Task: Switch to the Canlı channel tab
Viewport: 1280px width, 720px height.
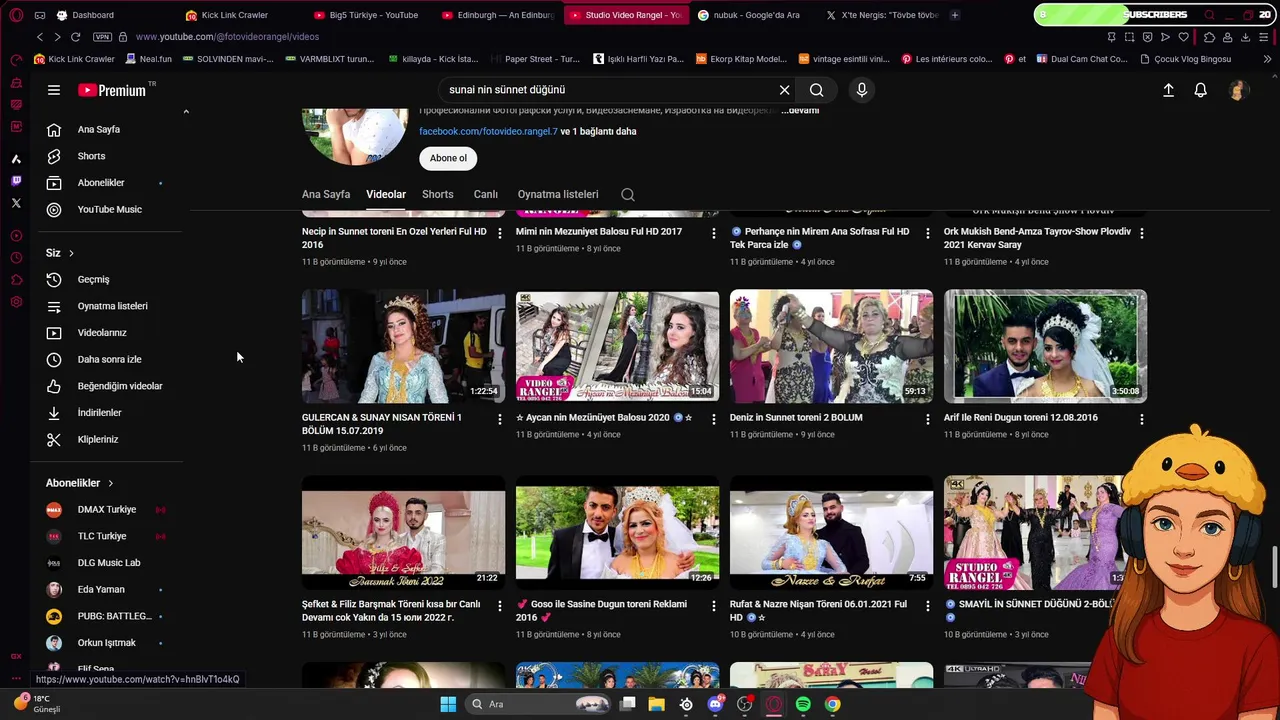Action: pos(486,195)
